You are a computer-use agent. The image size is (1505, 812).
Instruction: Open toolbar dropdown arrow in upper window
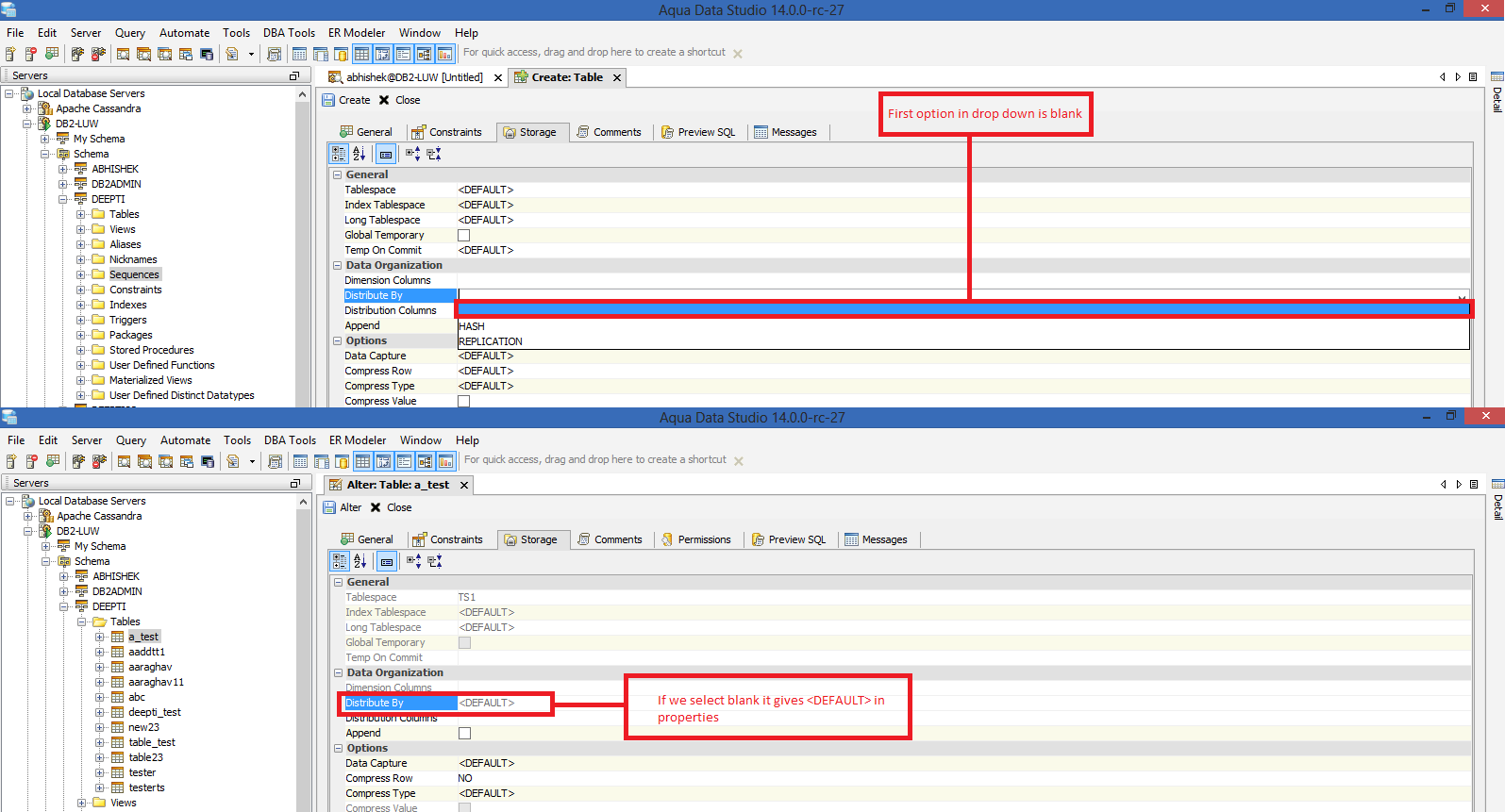point(251,54)
